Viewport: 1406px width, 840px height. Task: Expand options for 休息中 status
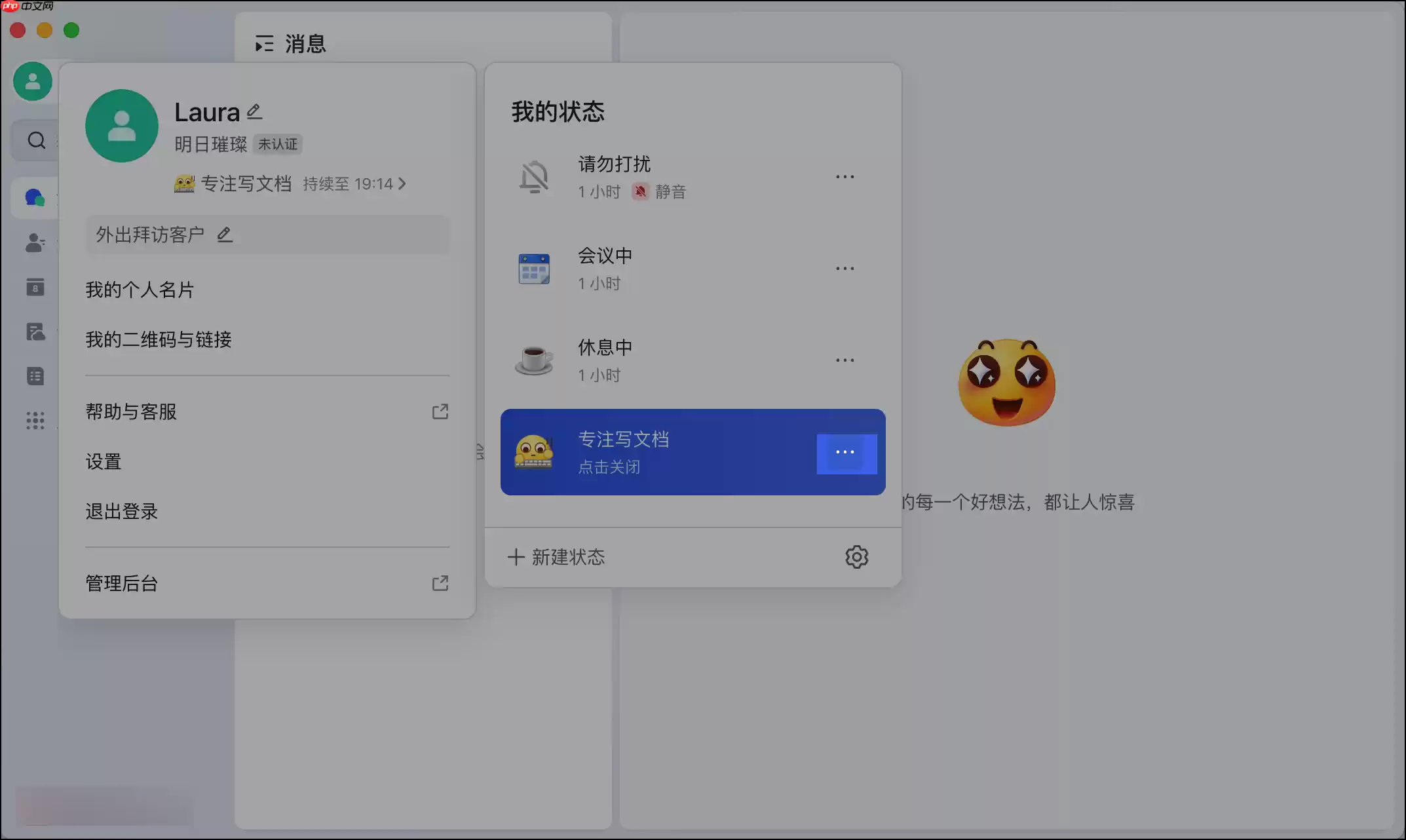[845, 360]
